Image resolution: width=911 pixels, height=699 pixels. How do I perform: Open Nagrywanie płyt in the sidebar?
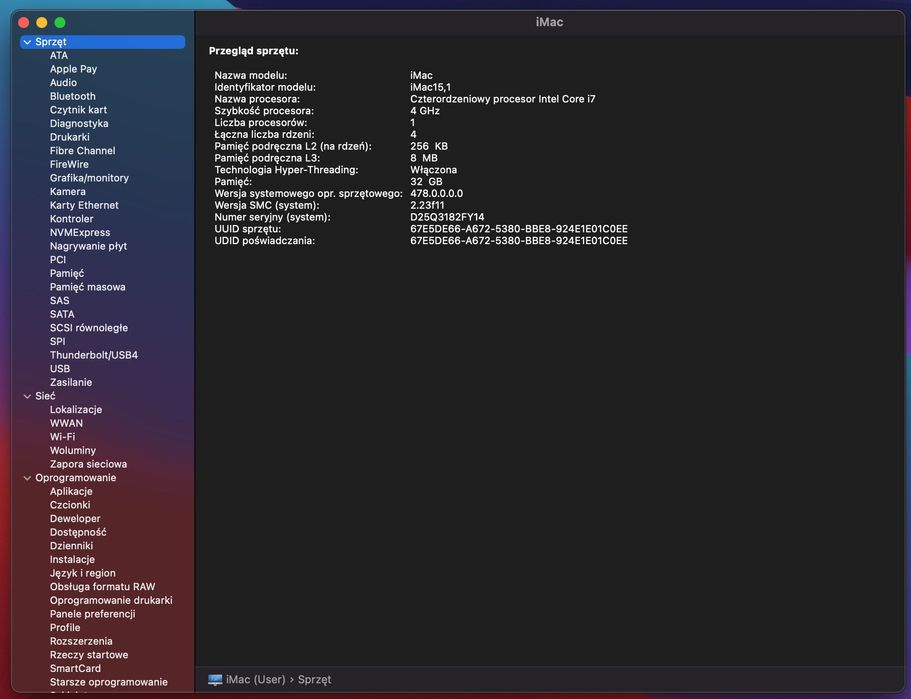point(88,246)
